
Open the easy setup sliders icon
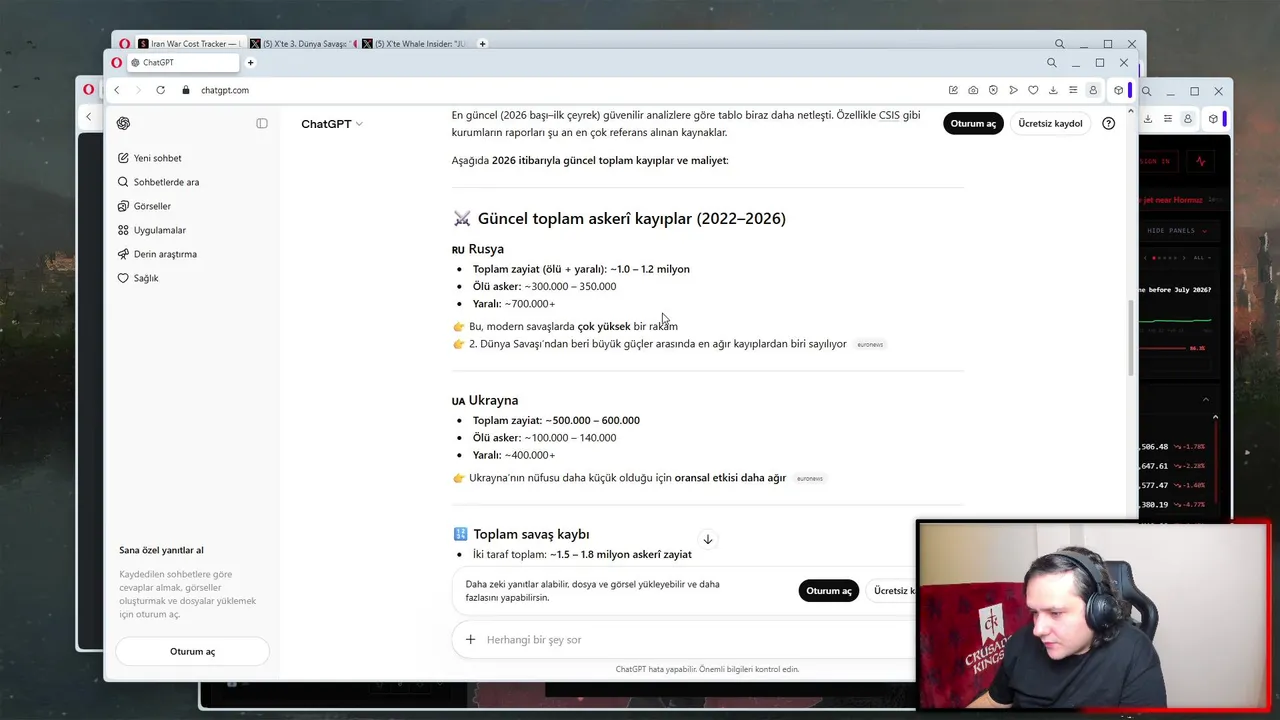coord(1073,90)
